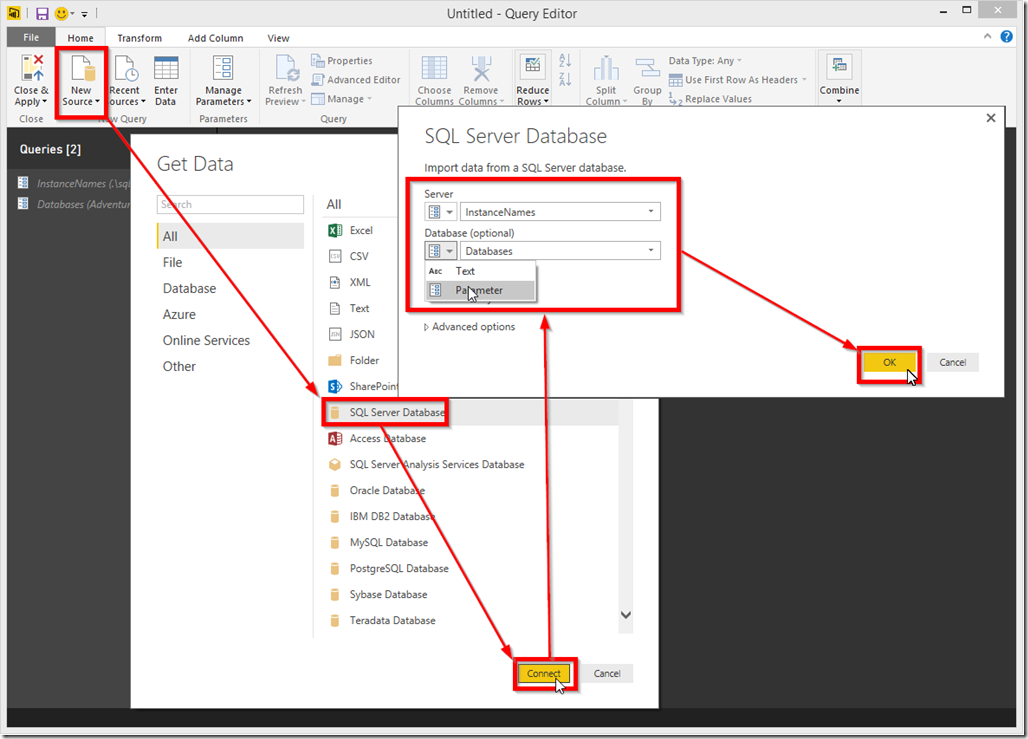Image resolution: width=1028 pixels, height=739 pixels.
Task: Choose the Parameter option in type menu
Action: click(x=481, y=290)
